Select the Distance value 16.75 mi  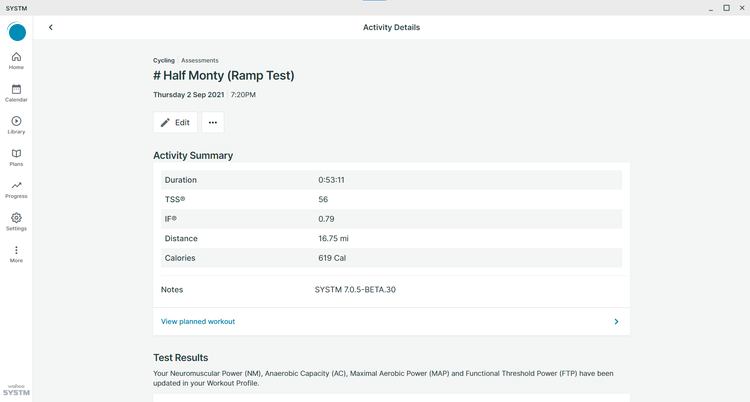pyautogui.click(x=333, y=238)
